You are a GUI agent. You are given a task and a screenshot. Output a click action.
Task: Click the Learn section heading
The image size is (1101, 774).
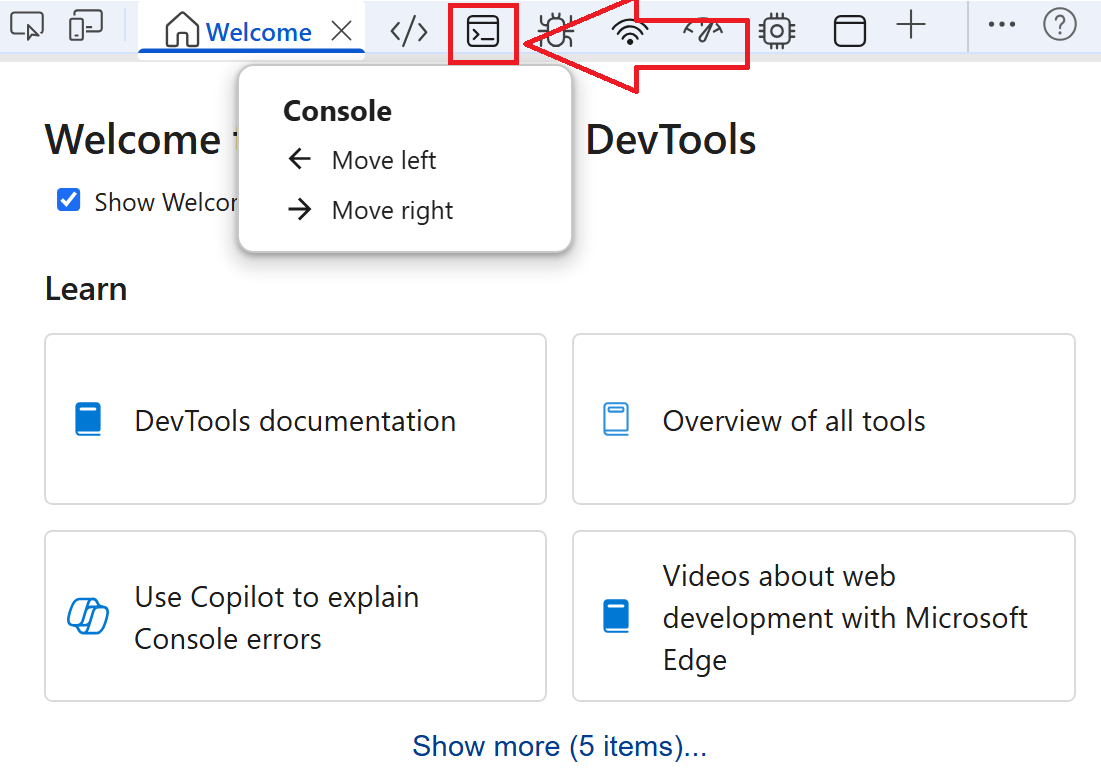click(86, 289)
